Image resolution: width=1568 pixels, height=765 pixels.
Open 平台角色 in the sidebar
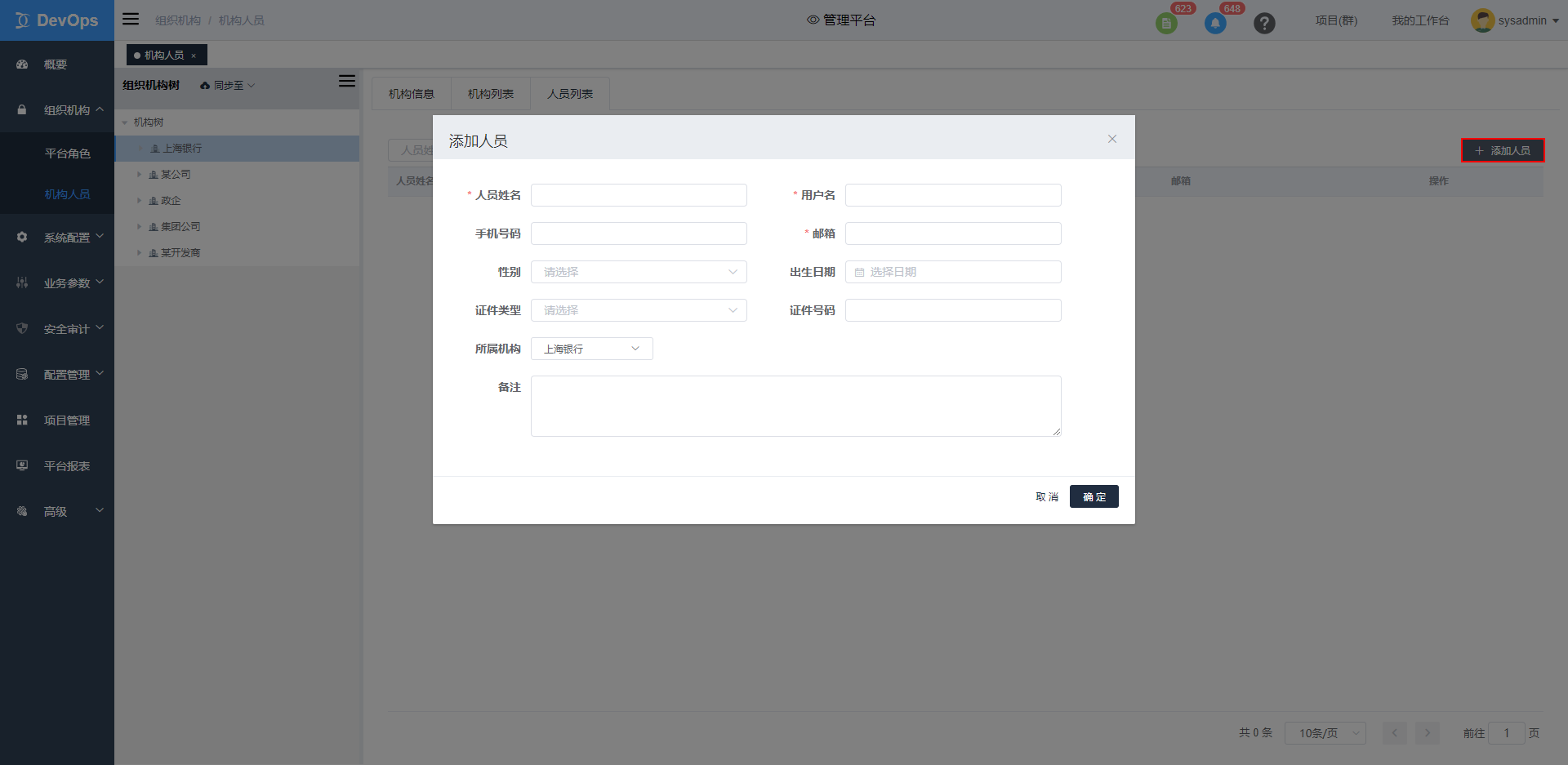tap(67, 153)
